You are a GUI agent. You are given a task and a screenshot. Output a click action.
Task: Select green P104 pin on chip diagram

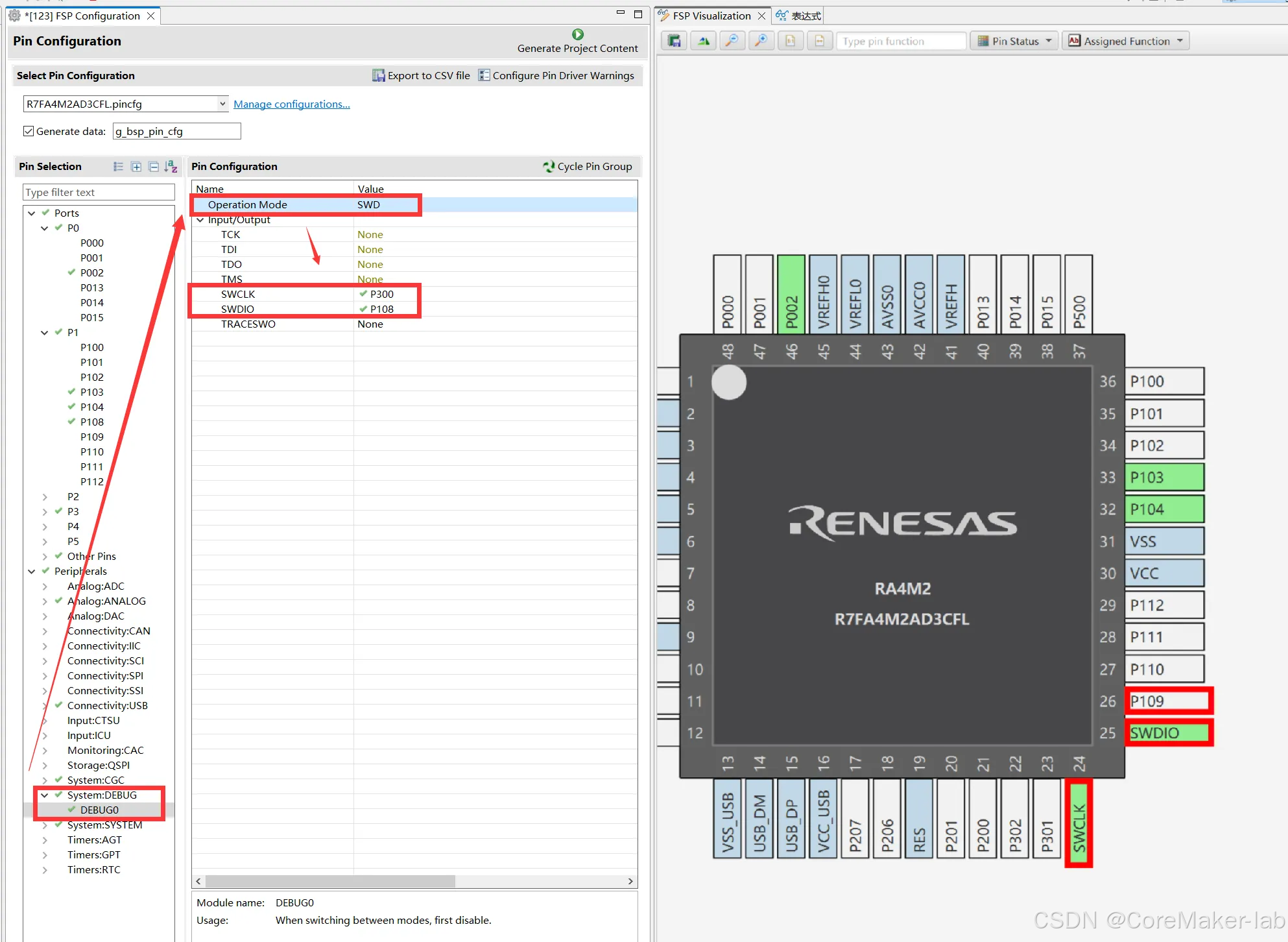[1165, 509]
